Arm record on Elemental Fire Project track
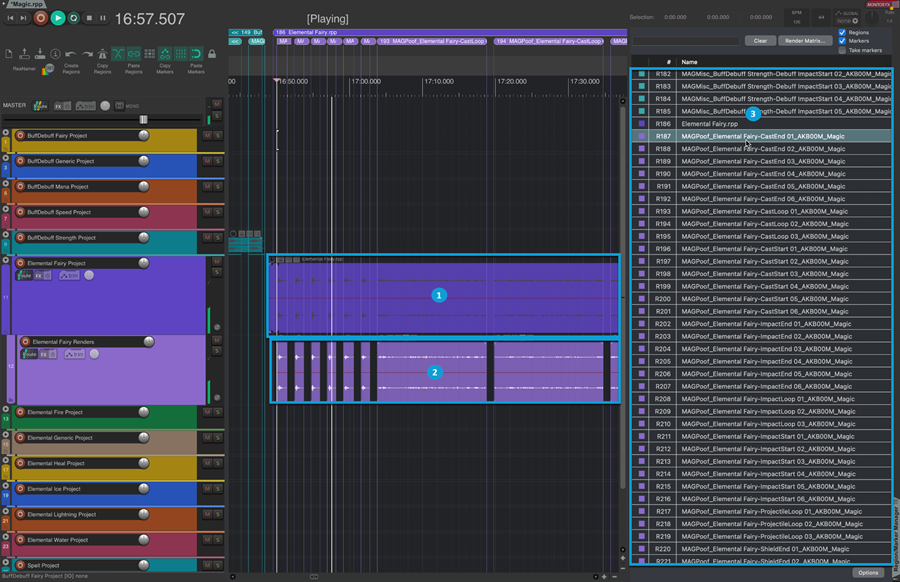 tap(20, 412)
